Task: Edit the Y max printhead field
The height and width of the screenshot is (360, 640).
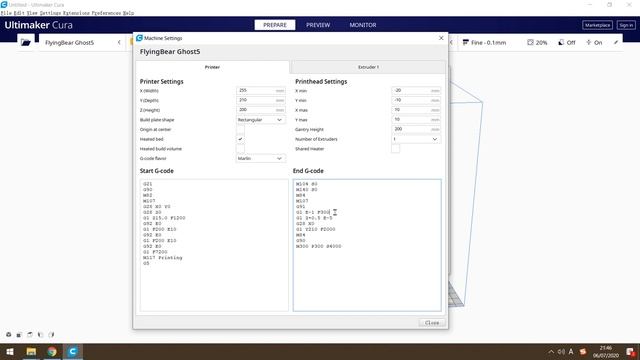Action: coord(416,120)
